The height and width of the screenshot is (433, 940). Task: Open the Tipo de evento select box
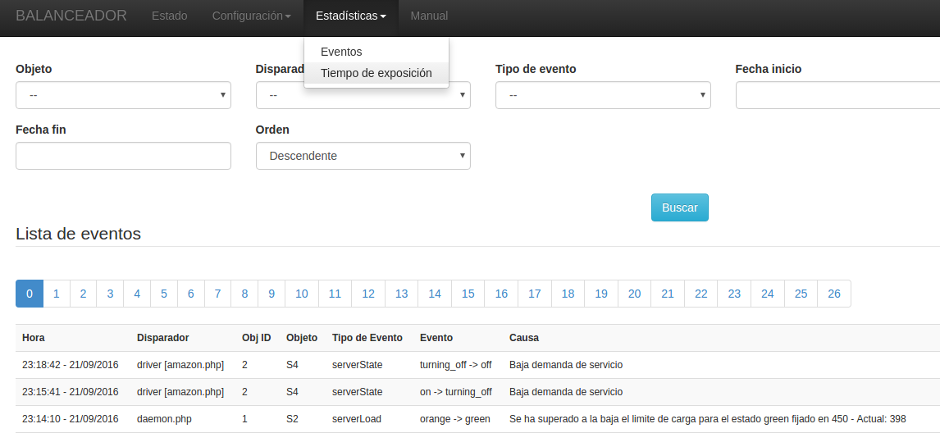602,95
